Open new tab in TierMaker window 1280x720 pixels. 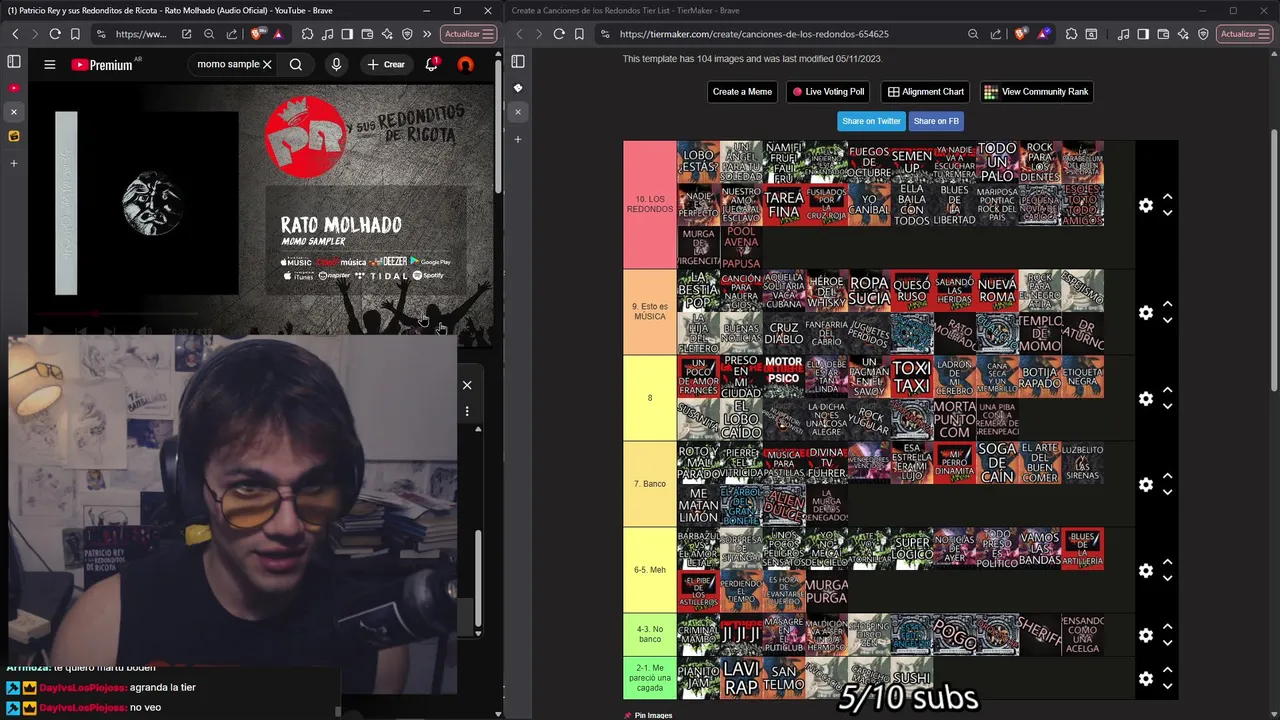tap(518, 139)
